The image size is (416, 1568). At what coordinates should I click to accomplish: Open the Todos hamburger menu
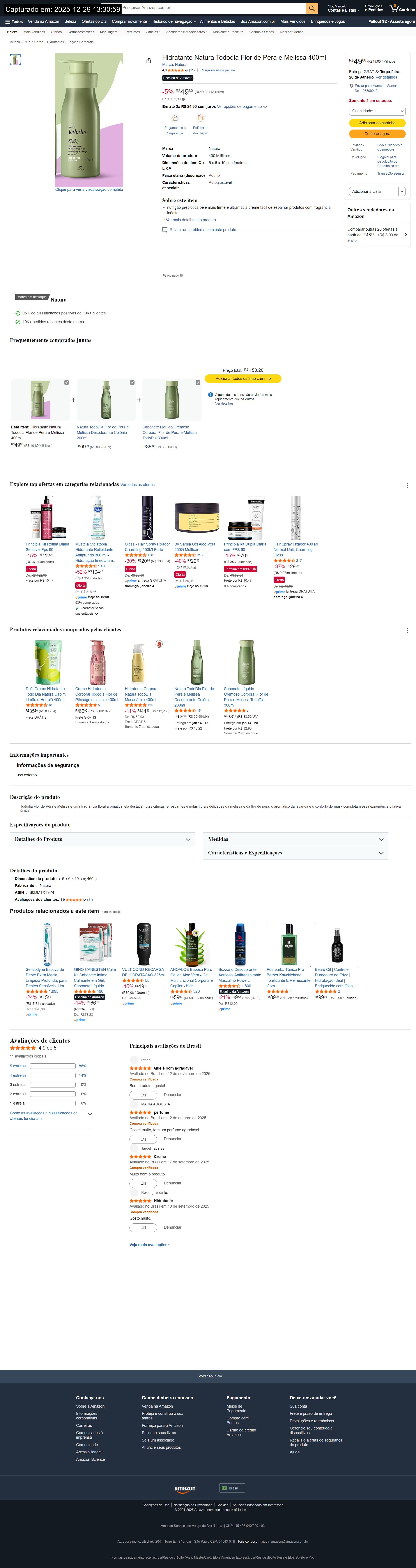coord(14,21)
